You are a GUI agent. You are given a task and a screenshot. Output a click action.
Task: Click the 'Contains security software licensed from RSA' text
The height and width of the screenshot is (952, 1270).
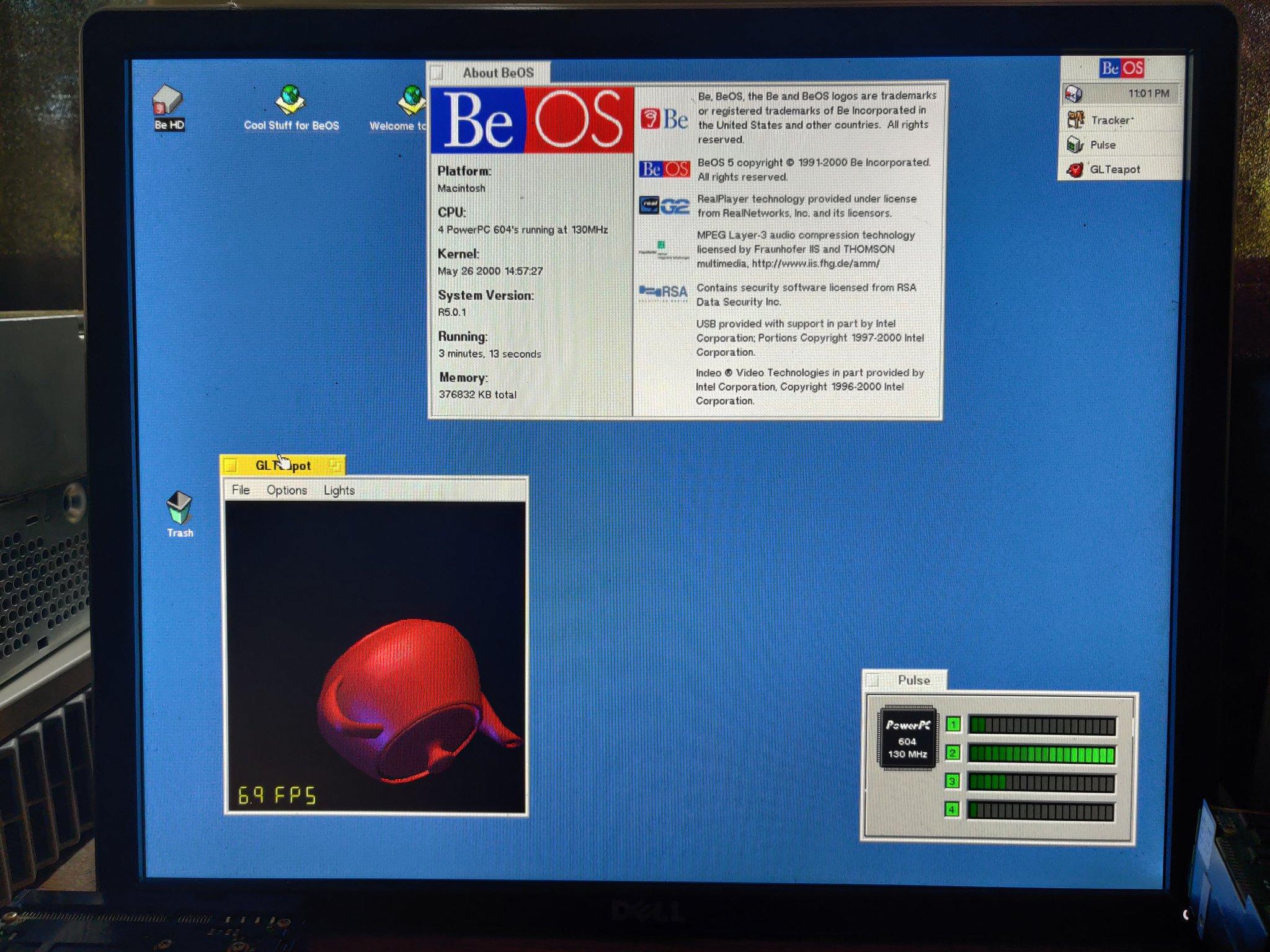tap(806, 294)
